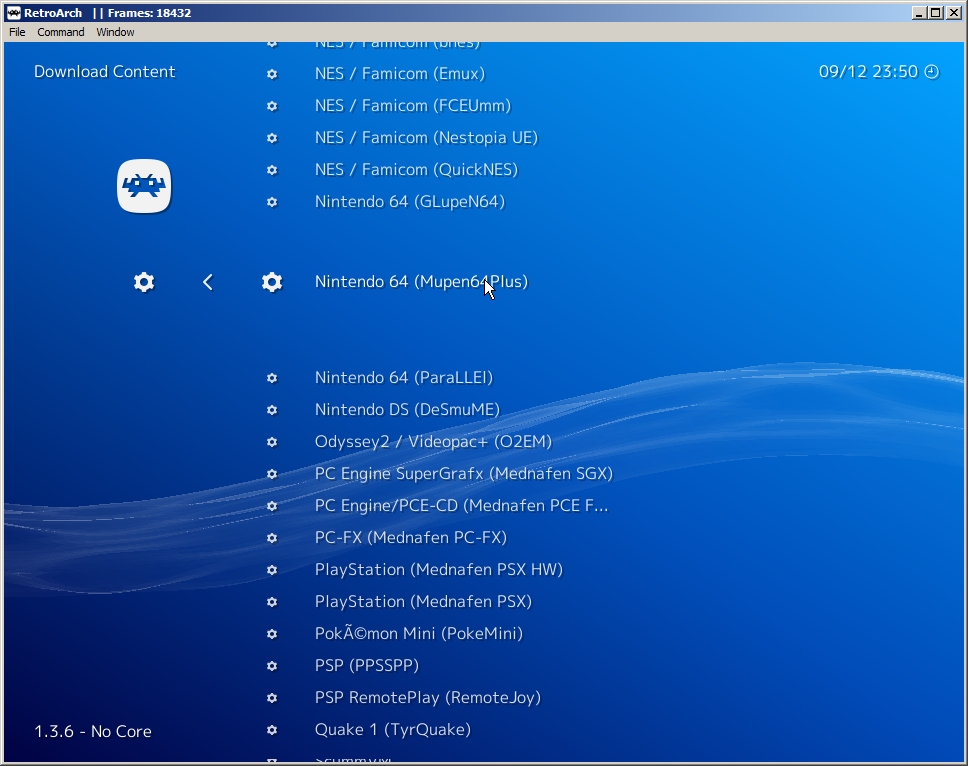
Task: Select Nintendo 64 (ParaLLEl) core
Action: pyautogui.click(x=403, y=378)
